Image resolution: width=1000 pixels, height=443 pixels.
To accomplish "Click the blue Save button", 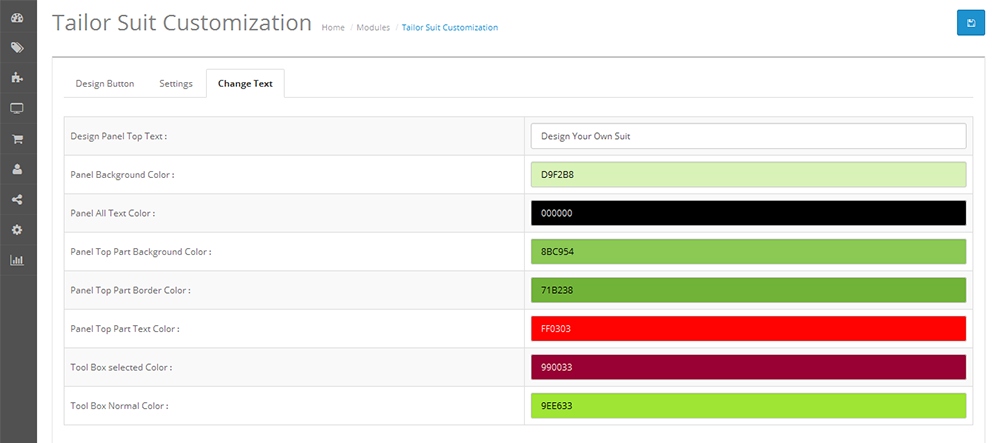I will [971, 23].
